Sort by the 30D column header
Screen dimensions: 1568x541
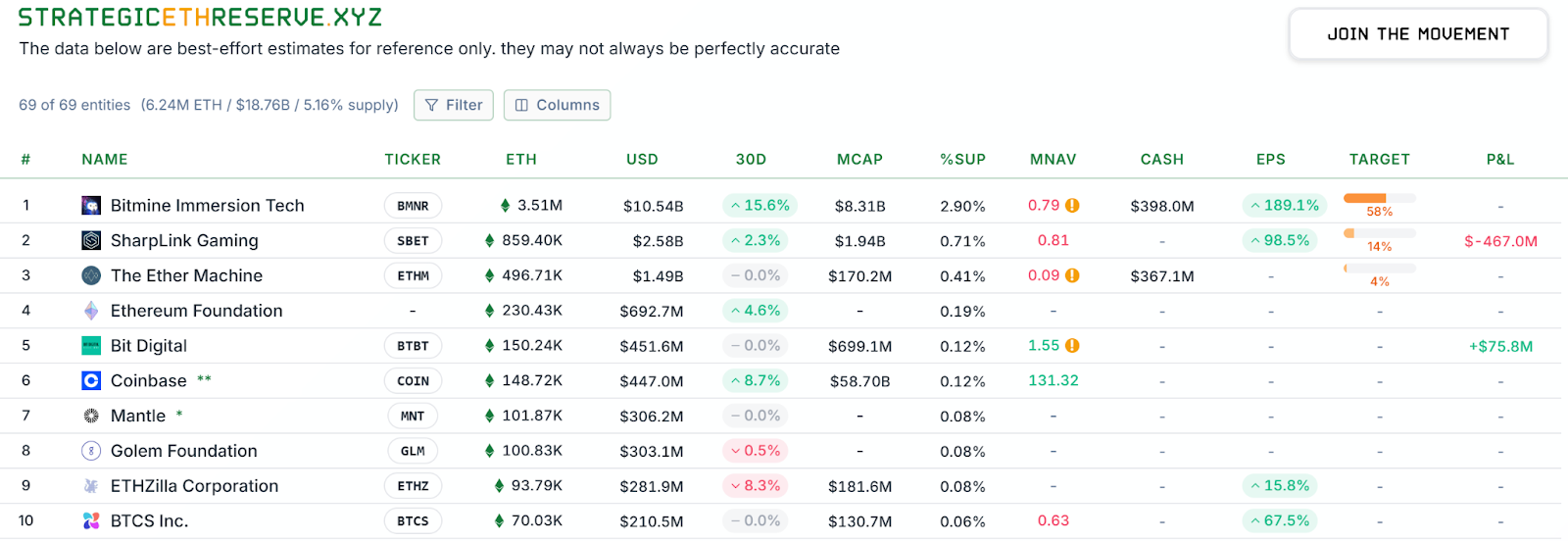[751, 160]
